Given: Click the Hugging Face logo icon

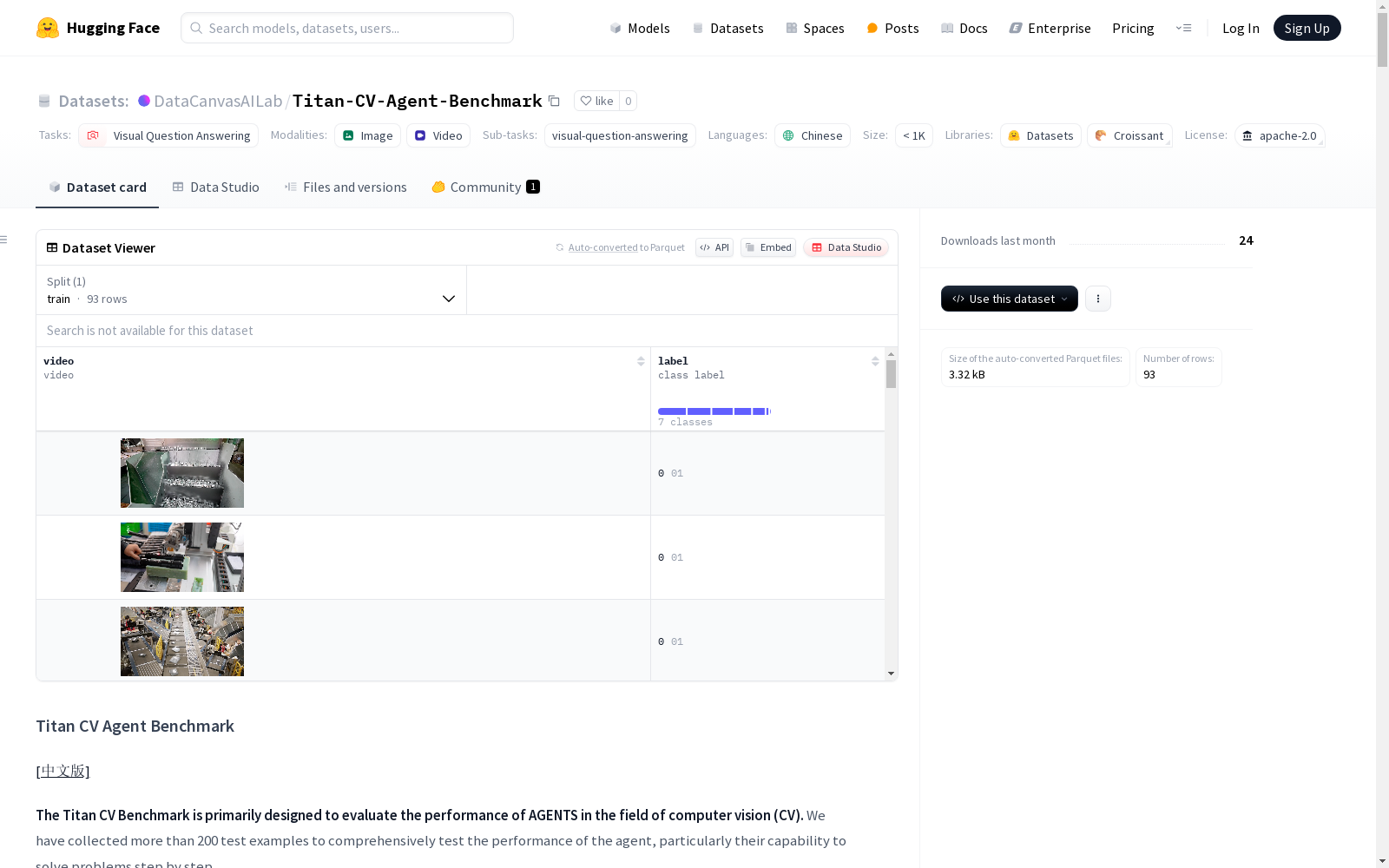Looking at the screenshot, I should tap(48, 28).
